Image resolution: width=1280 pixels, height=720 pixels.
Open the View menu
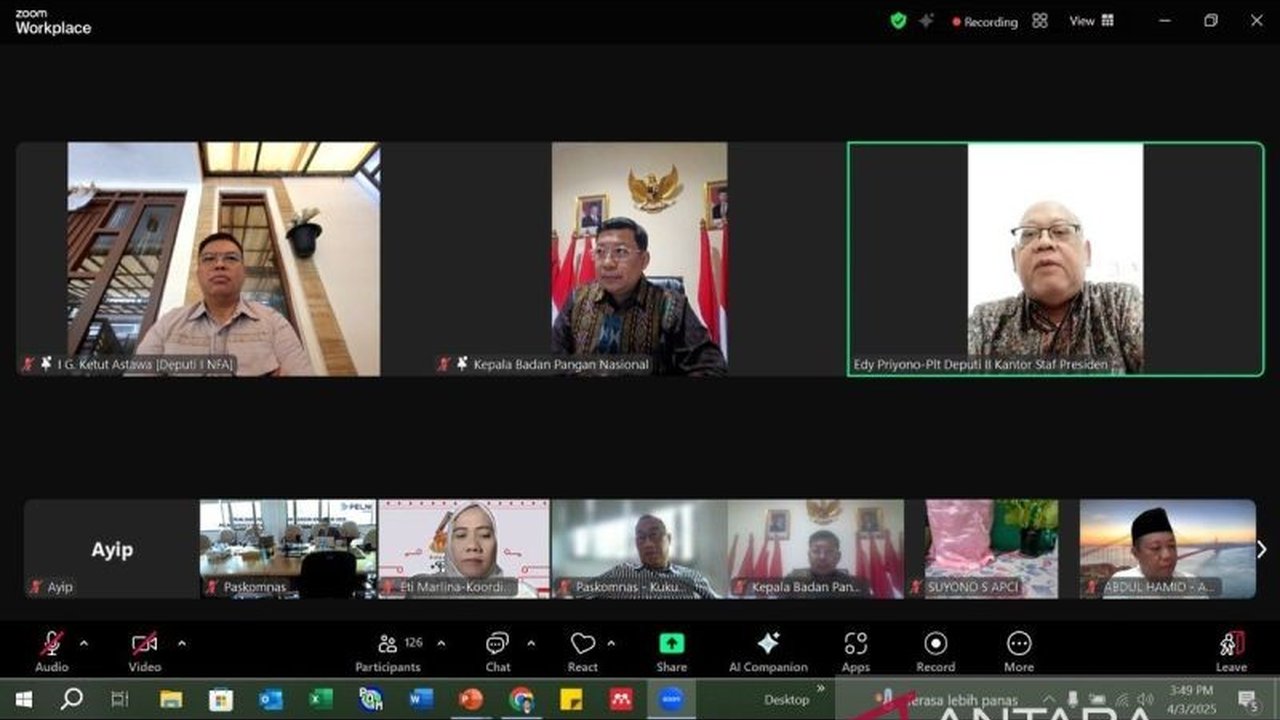point(1090,20)
